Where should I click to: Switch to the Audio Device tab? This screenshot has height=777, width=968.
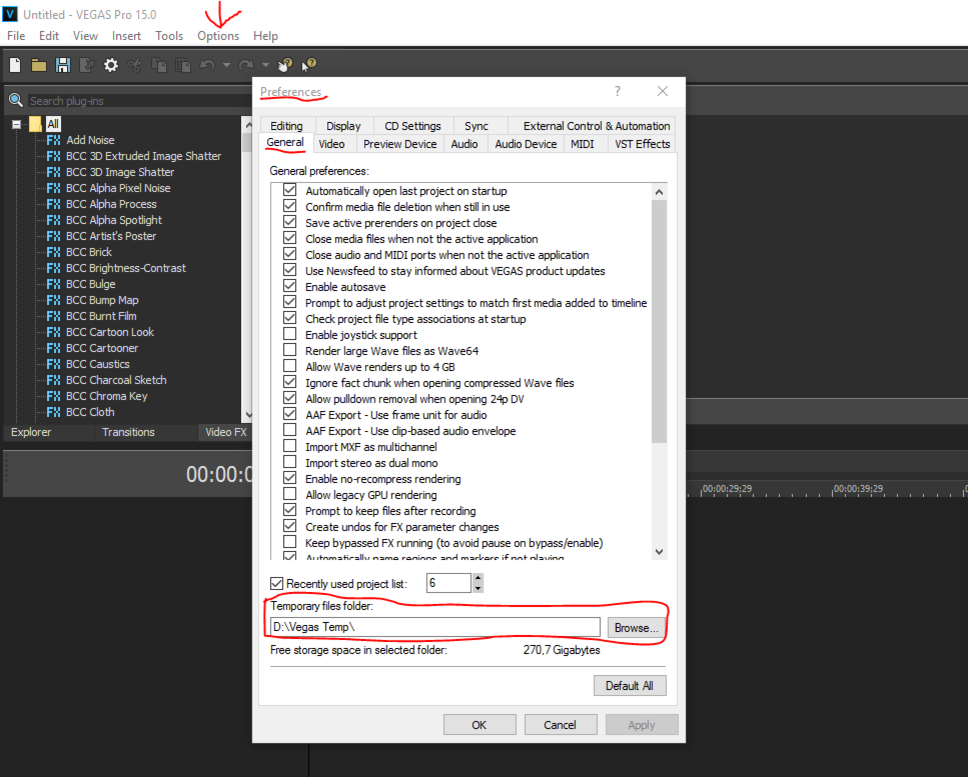[526, 144]
